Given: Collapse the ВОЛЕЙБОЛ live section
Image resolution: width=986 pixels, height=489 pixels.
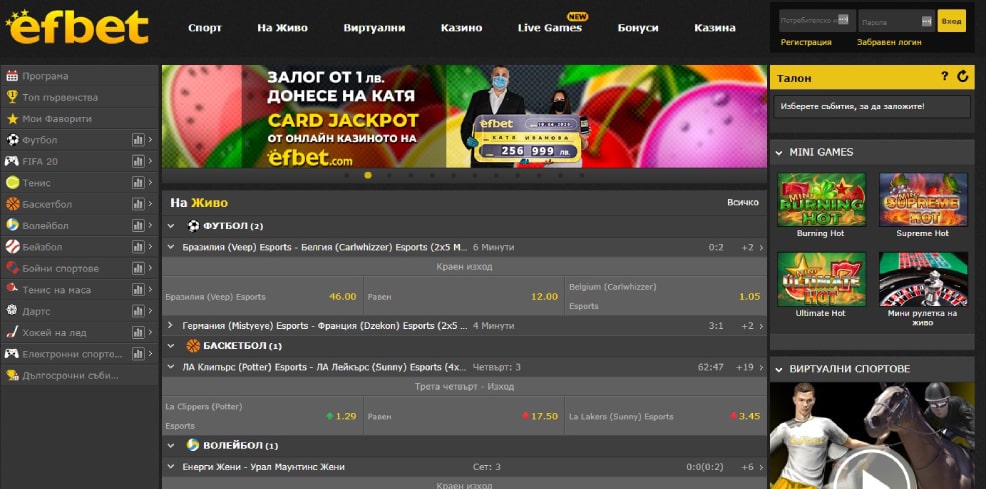Looking at the screenshot, I should (x=171, y=446).
